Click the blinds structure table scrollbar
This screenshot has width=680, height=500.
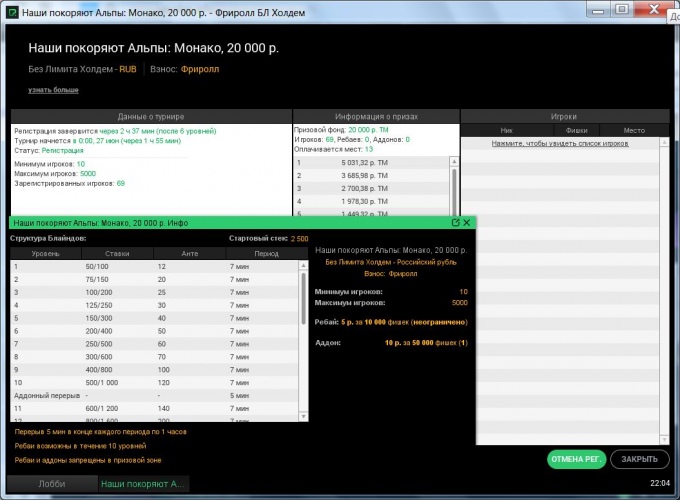304,300
